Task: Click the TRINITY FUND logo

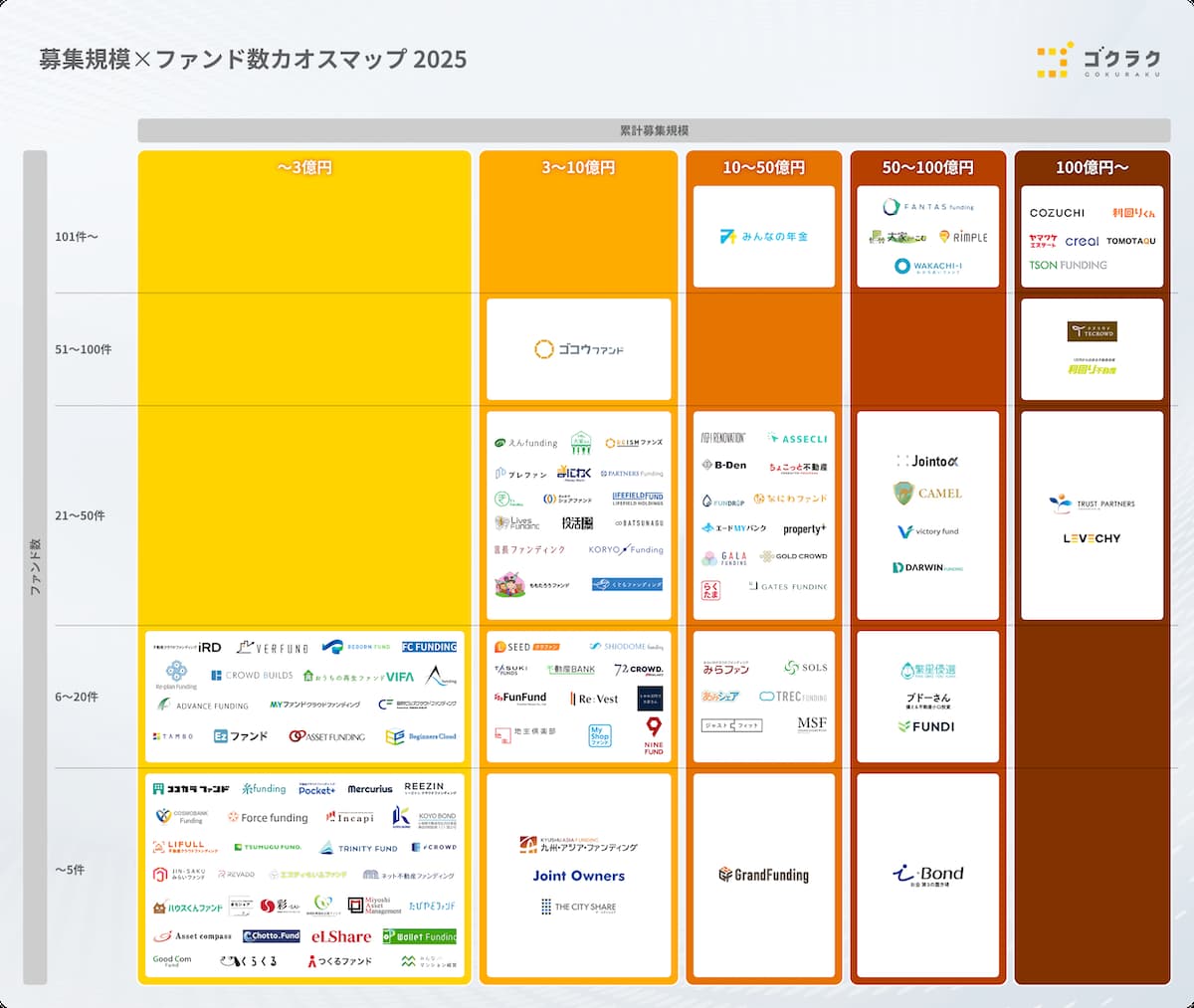Action: click(x=358, y=849)
